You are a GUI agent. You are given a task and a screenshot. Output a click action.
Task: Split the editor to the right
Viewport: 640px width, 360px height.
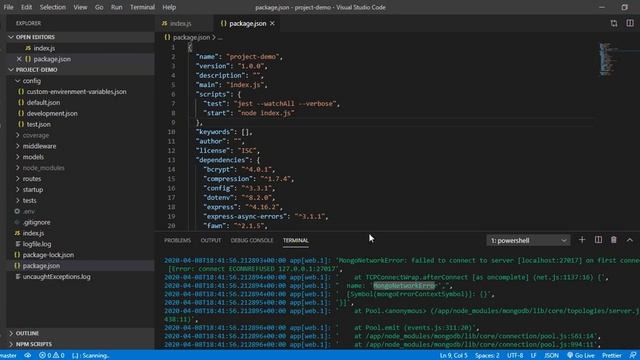[x=630, y=23]
